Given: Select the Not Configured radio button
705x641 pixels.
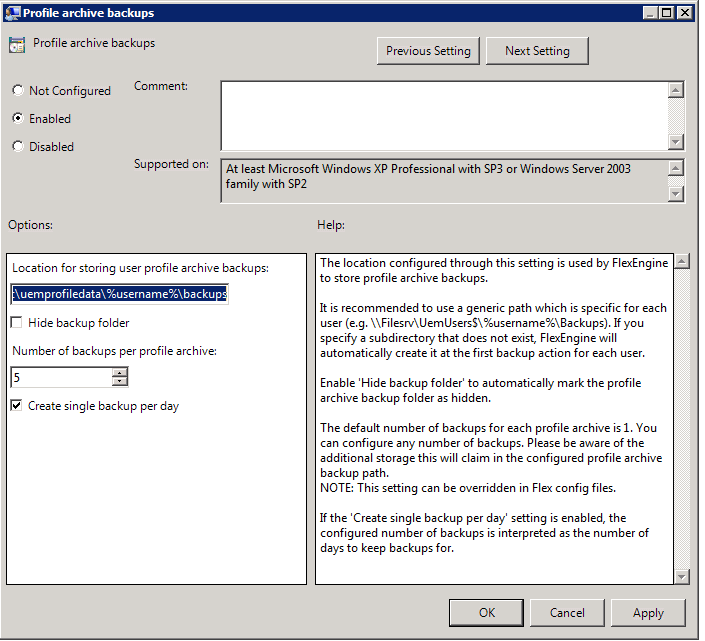Looking at the screenshot, I should [x=18, y=91].
